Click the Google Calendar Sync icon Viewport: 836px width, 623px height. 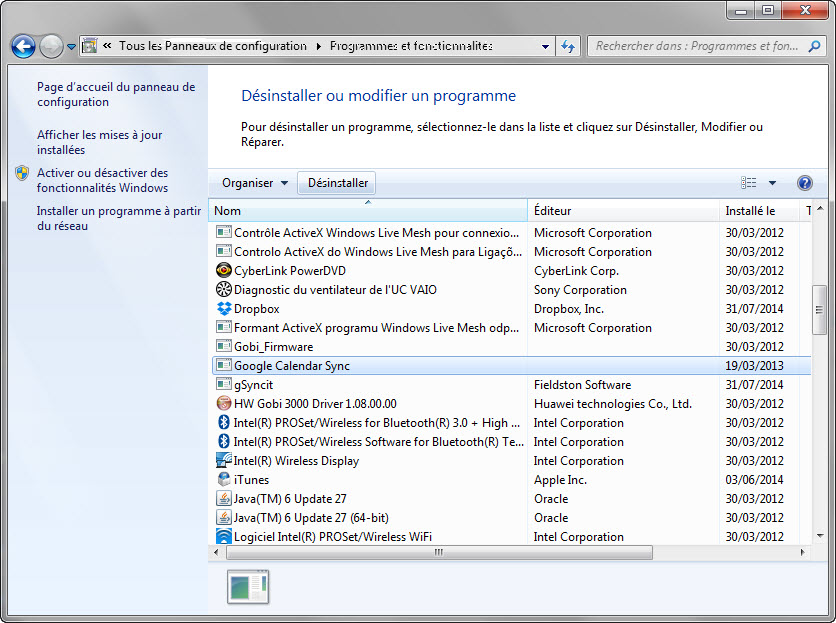(223, 365)
